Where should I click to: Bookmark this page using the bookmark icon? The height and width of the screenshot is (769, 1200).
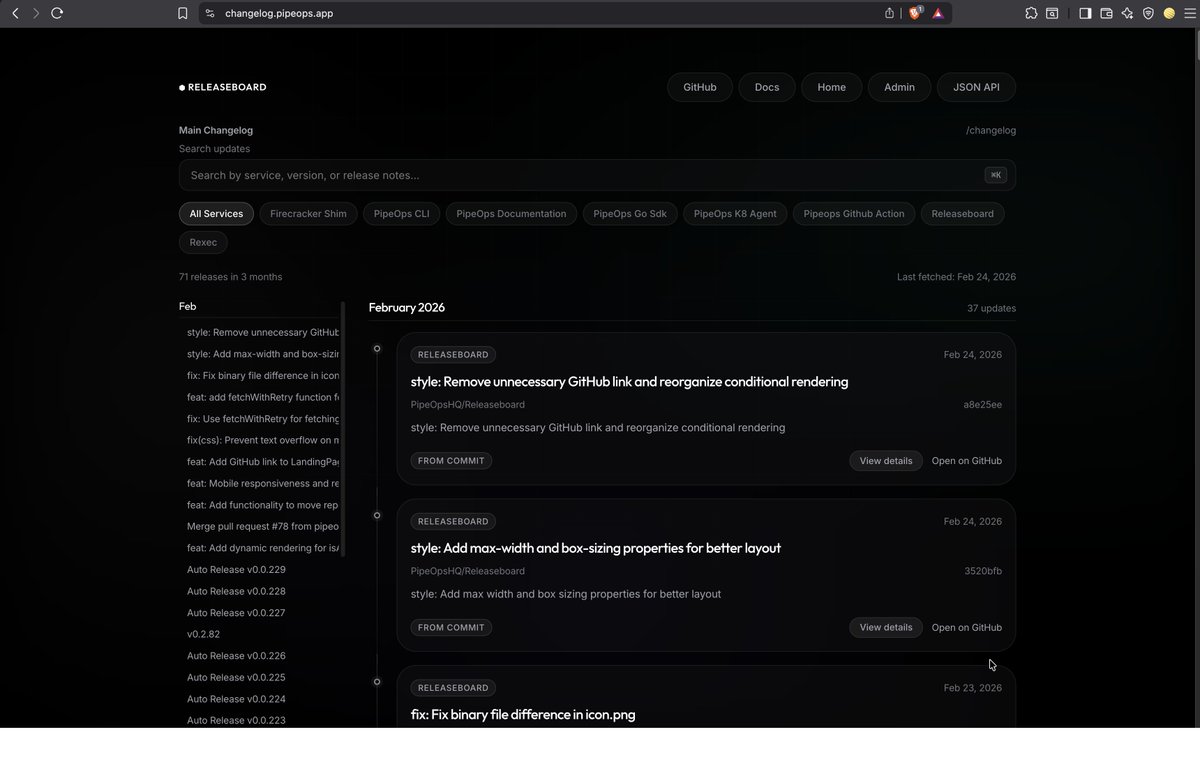coord(182,13)
